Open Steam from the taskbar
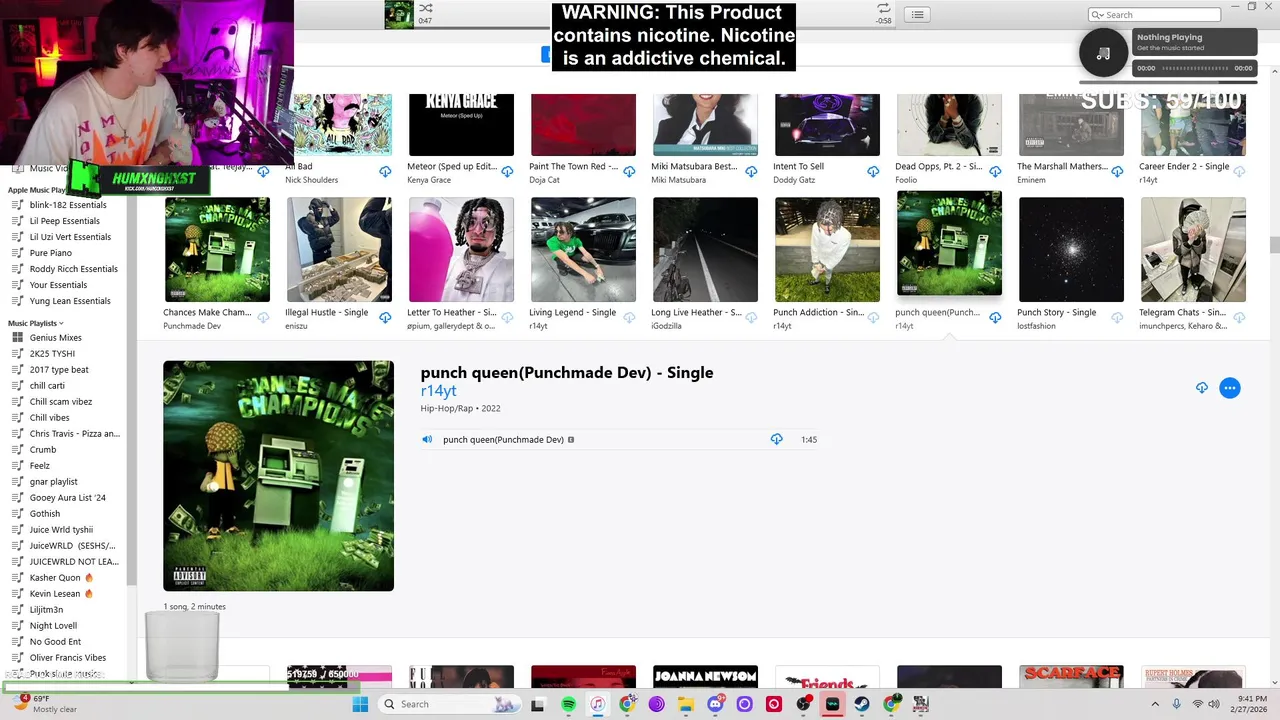Screen dimensions: 1280x720 click(x=862, y=704)
